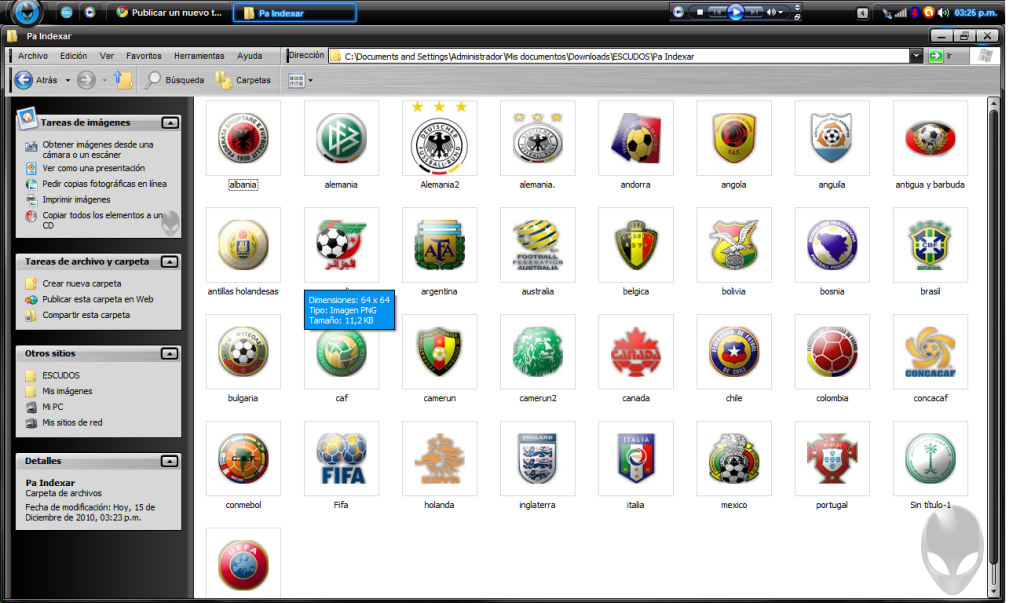
Task: Select the belgica crest thumbnail
Action: tap(635, 245)
